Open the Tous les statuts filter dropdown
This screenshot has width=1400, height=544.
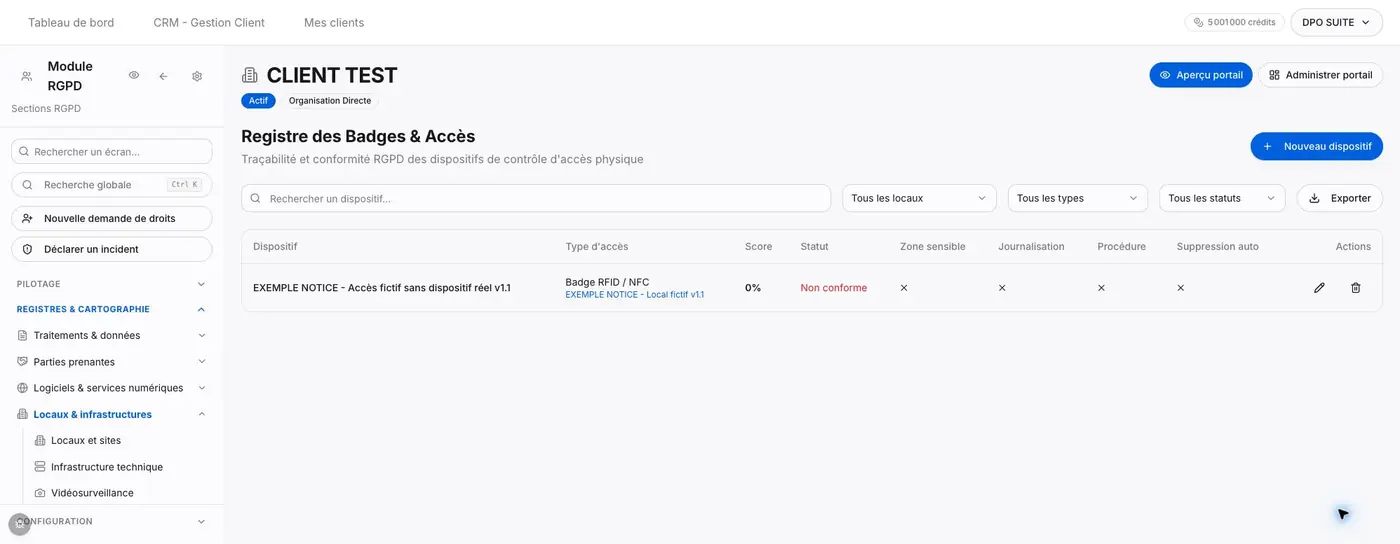[x=1222, y=198]
